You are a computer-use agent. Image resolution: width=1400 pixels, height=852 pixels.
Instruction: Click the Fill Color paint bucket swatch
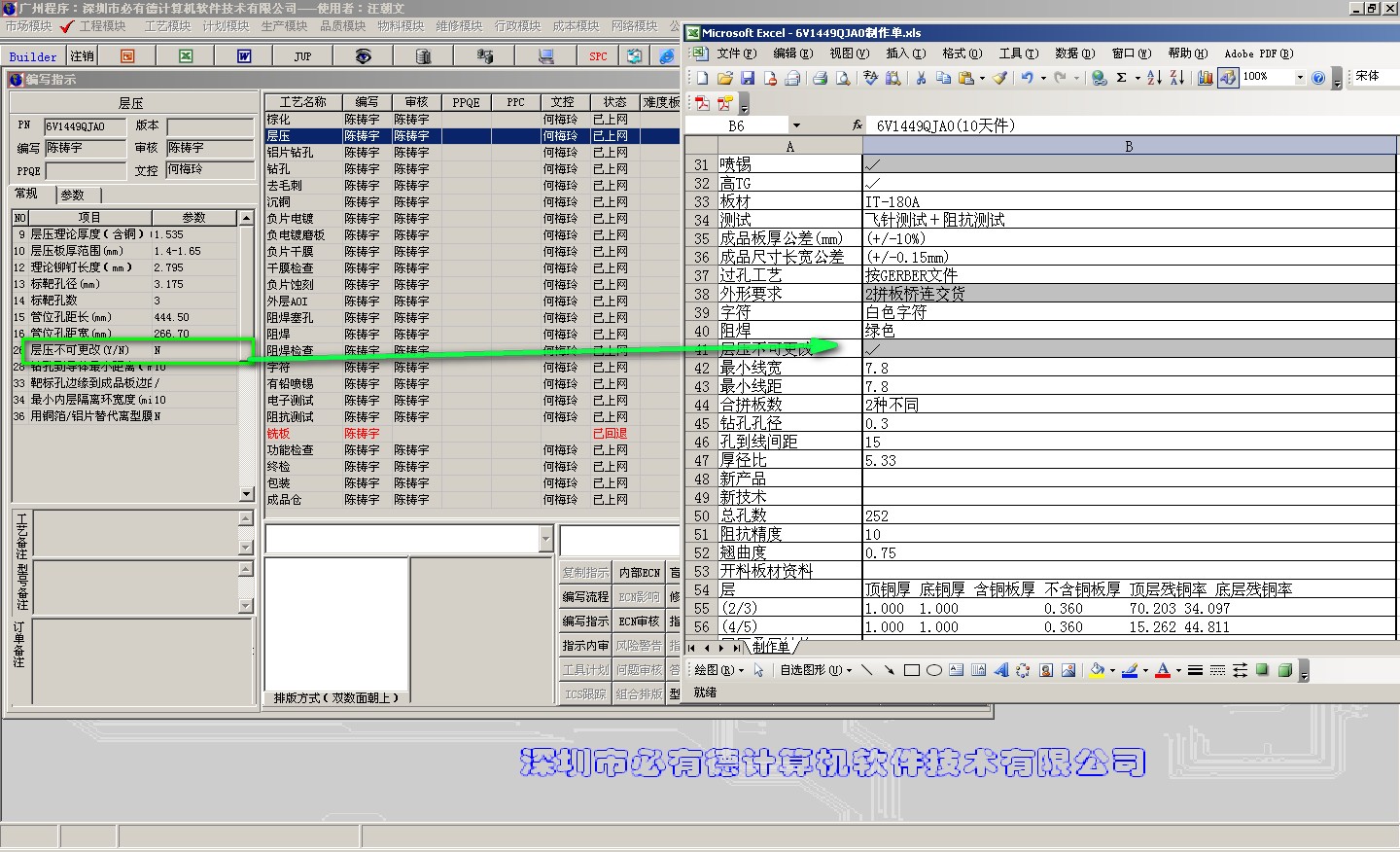click(1098, 670)
